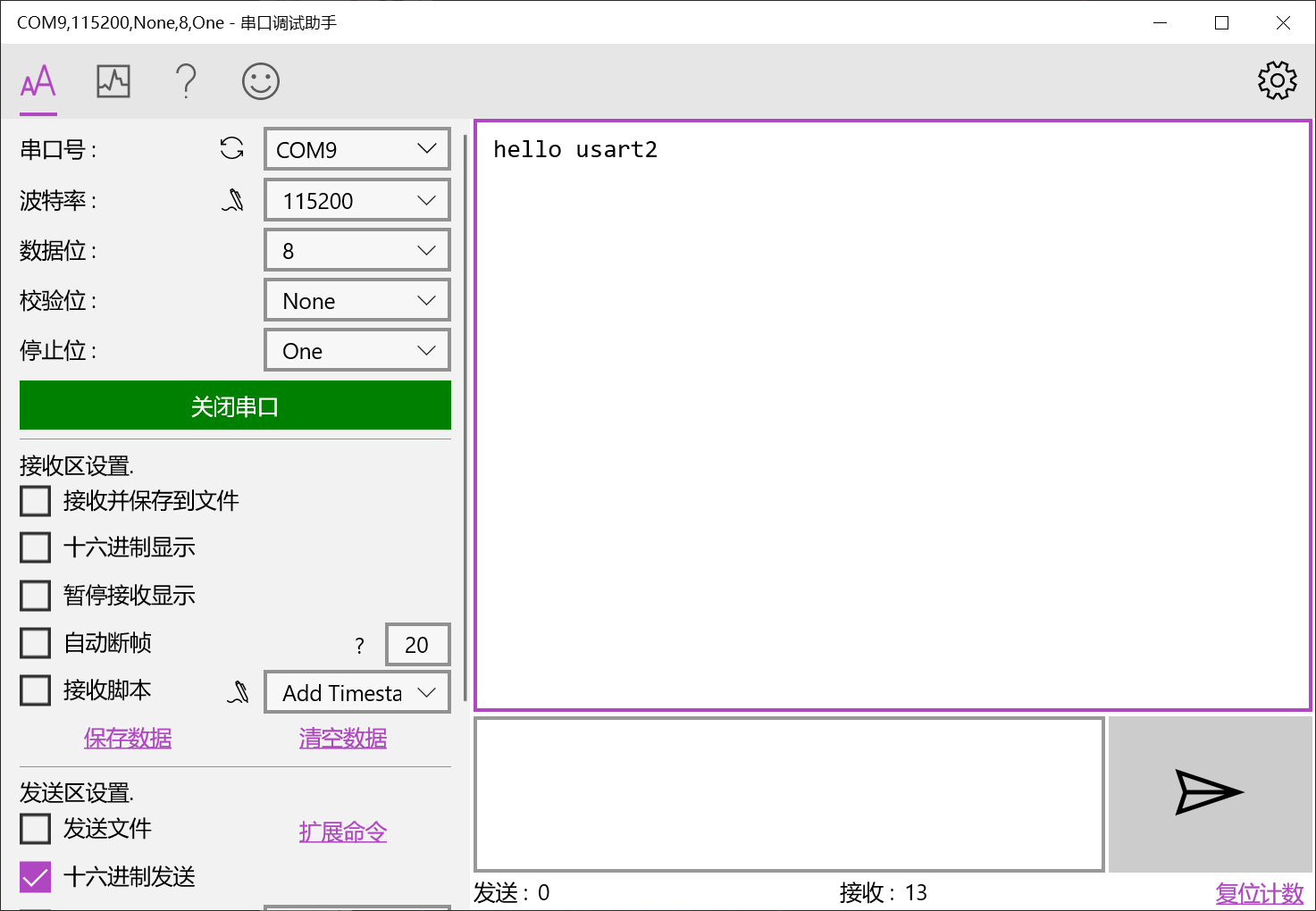Click inside the send message input box
Image resolution: width=1316 pixels, height=911 pixels.
(788, 793)
